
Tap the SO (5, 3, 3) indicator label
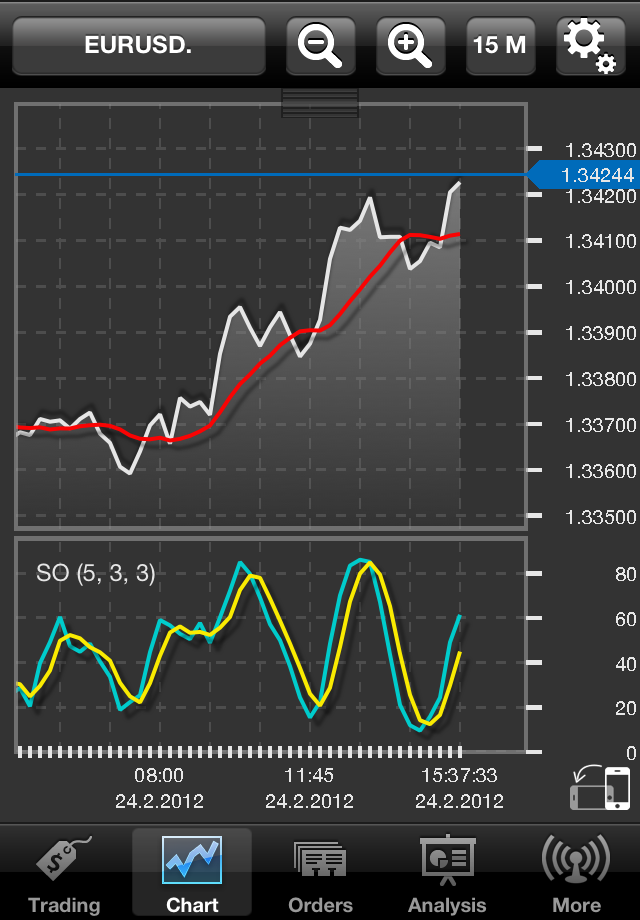[x=96, y=573]
